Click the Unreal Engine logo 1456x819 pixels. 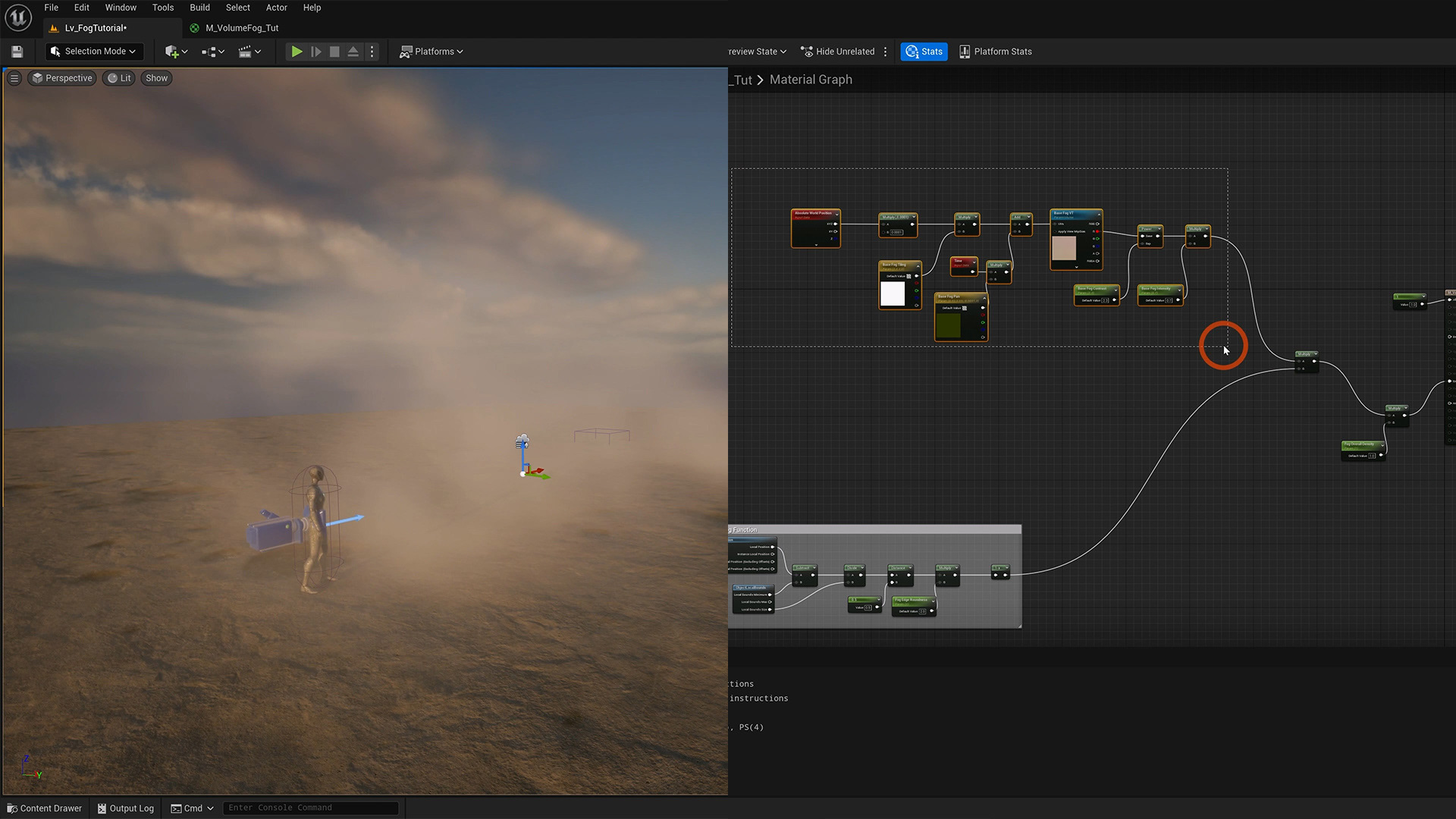coord(18,17)
